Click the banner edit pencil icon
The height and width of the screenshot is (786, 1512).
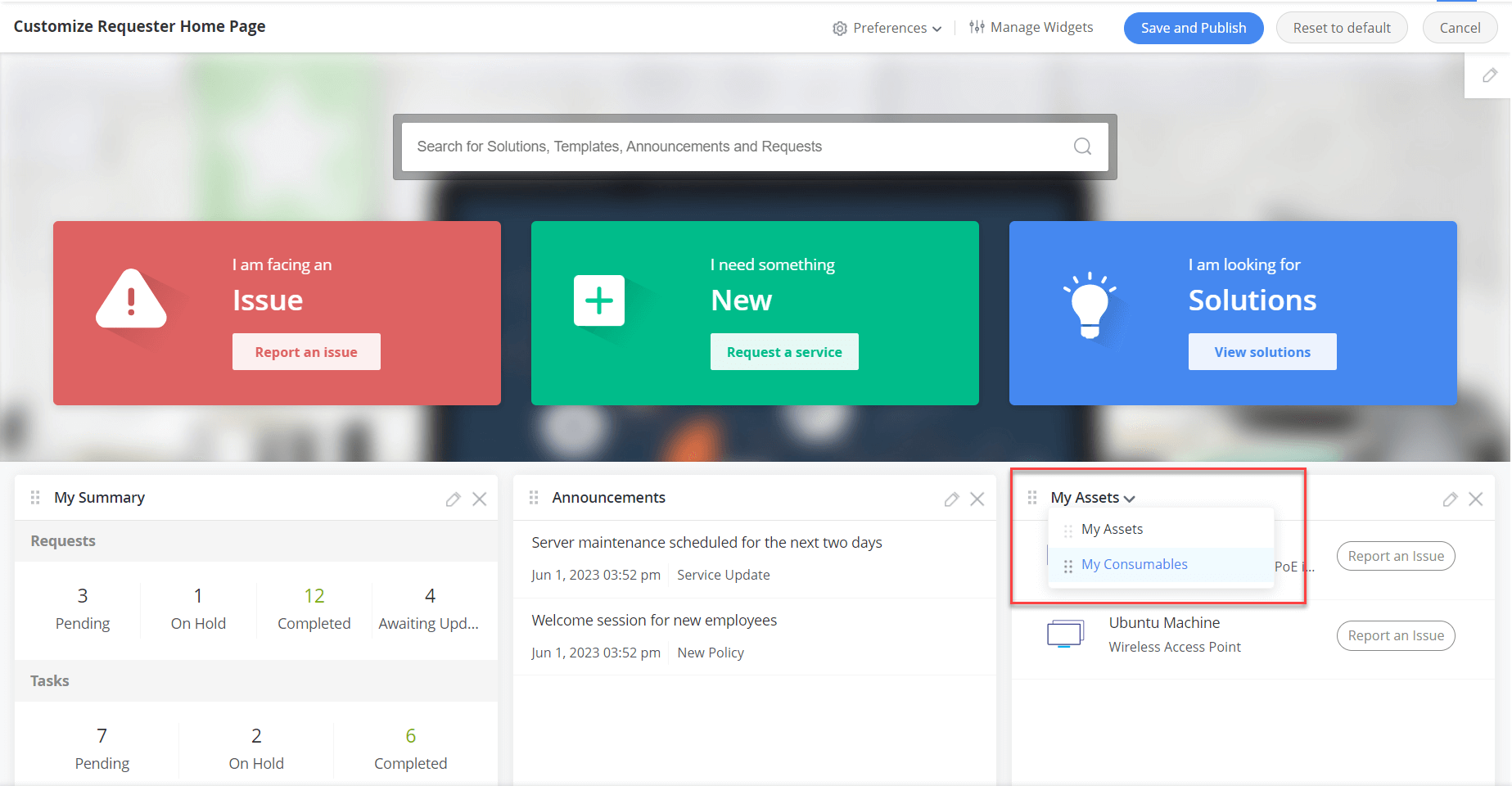point(1489,75)
